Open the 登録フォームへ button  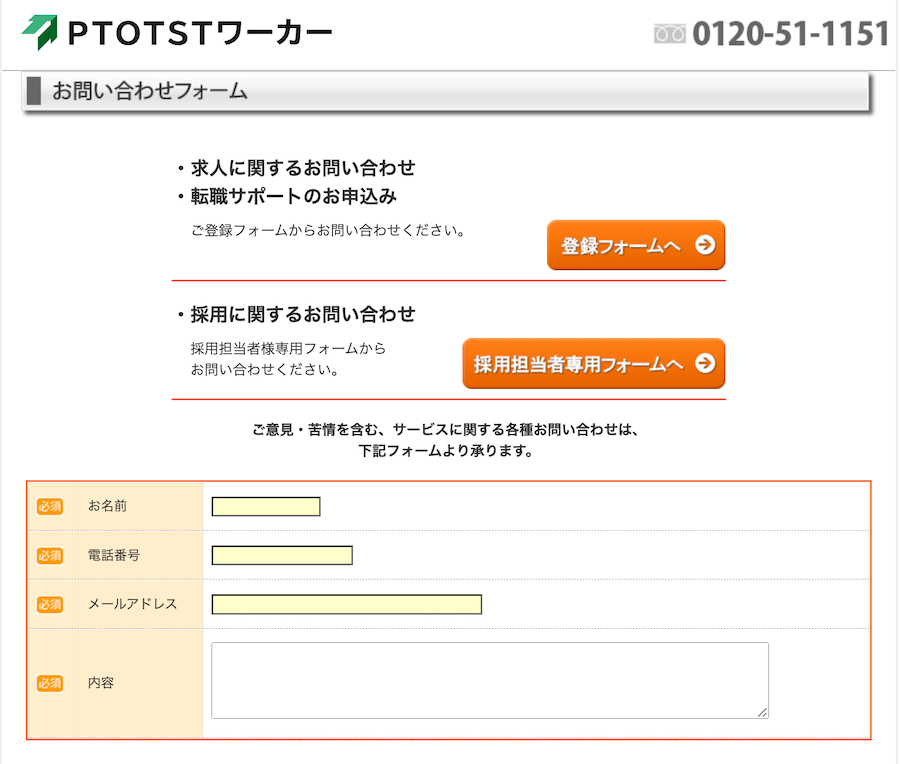[636, 245]
